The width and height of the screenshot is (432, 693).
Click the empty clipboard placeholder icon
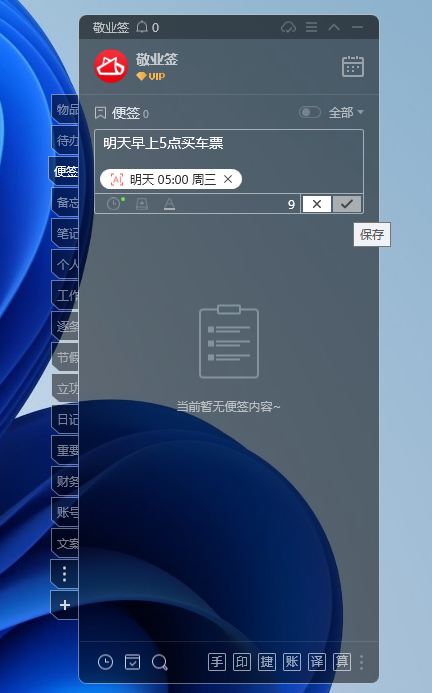click(x=229, y=341)
